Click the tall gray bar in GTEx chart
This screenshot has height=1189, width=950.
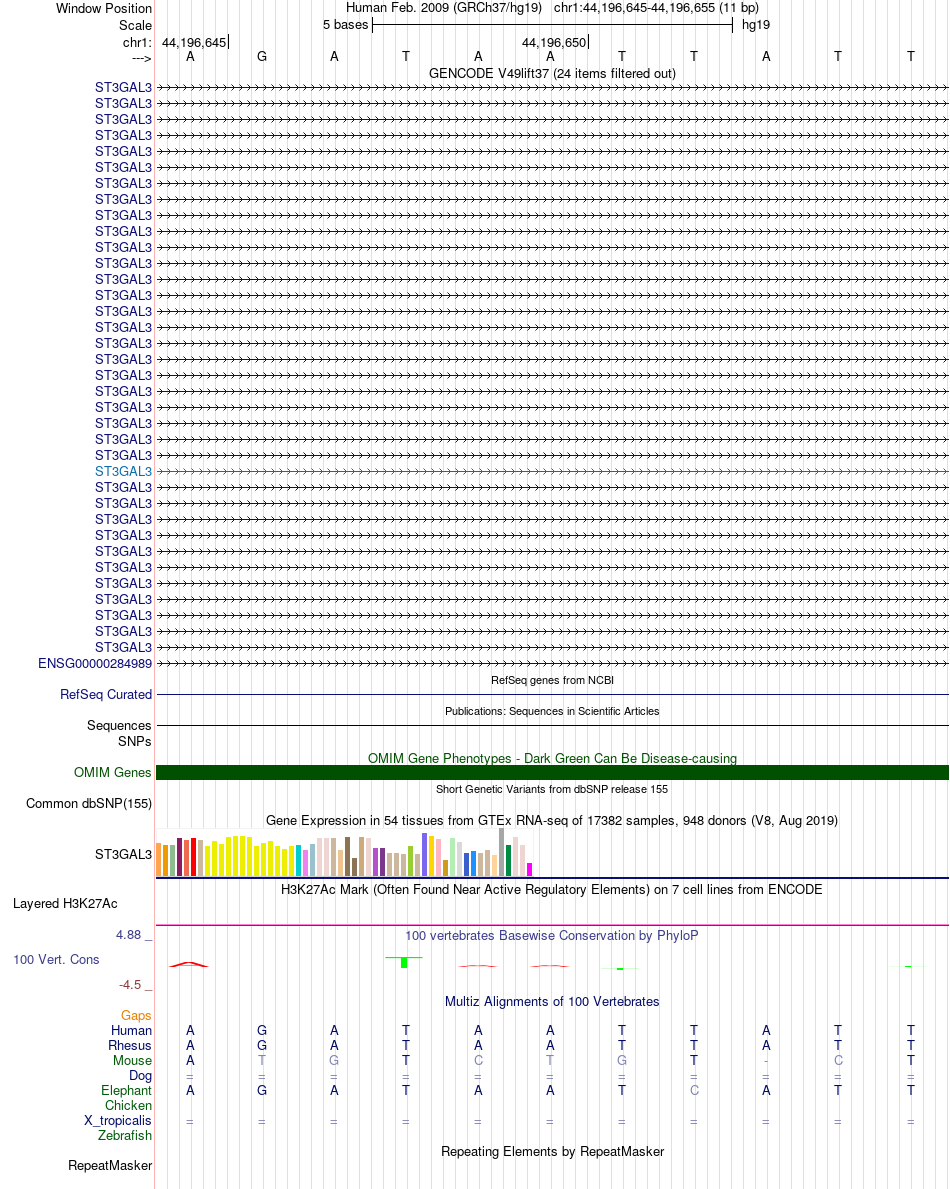coord(502,852)
